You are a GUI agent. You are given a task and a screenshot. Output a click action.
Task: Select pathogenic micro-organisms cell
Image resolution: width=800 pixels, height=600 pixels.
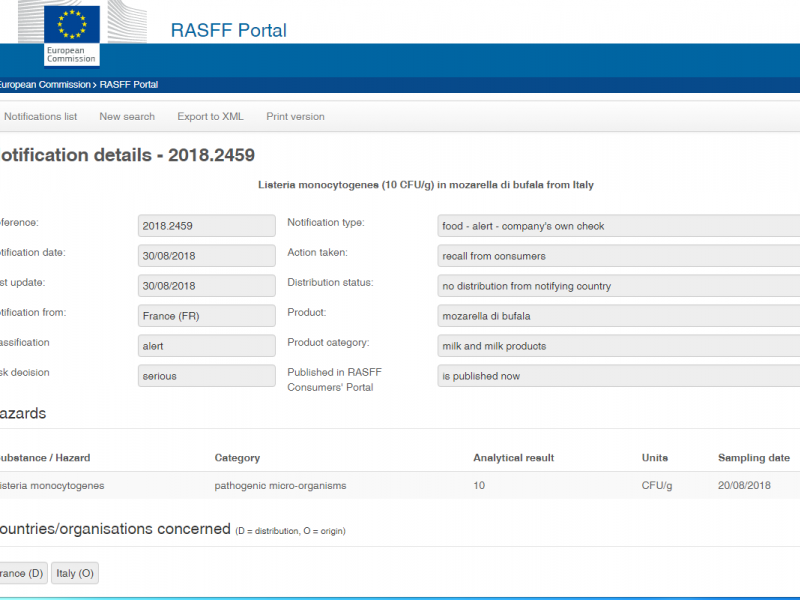[x=280, y=485]
